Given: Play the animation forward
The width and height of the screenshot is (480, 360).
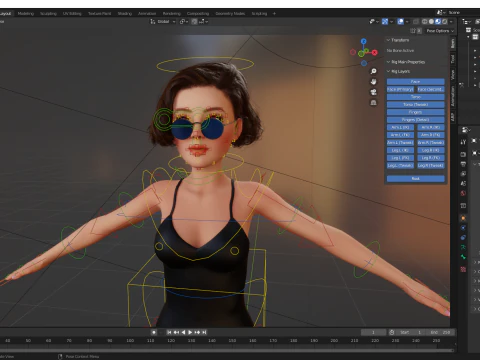Looking at the screenshot, I should [x=190, y=332].
